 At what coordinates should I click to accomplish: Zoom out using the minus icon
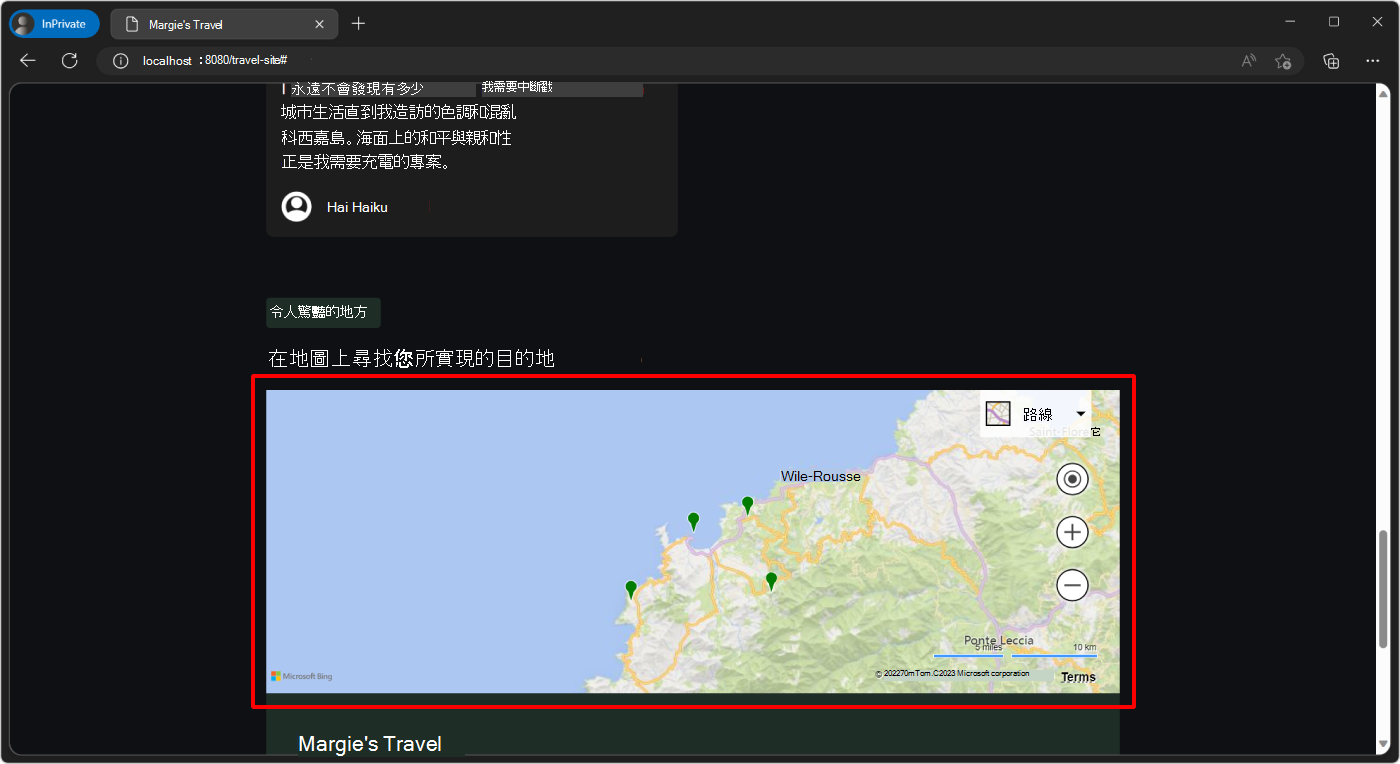(1072, 585)
